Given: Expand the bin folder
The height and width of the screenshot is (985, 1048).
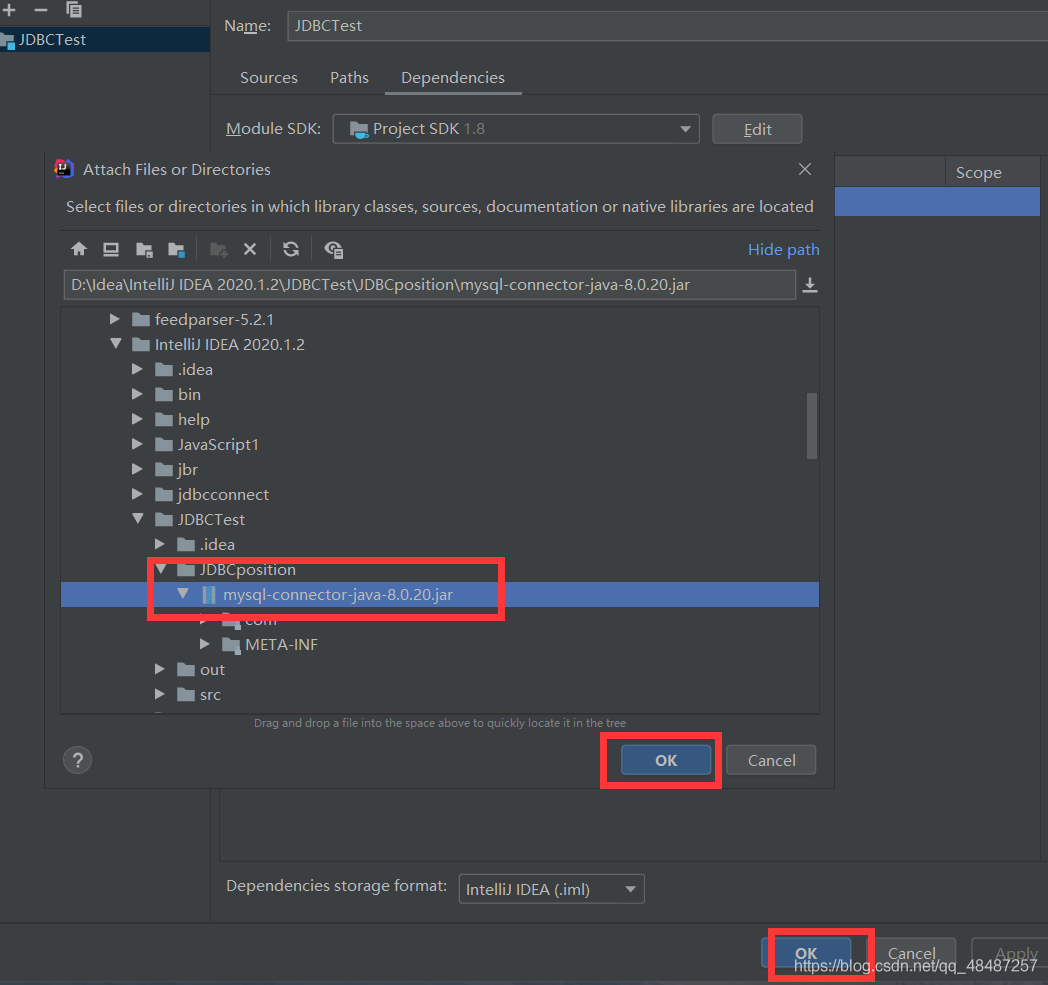Looking at the screenshot, I should 137,394.
